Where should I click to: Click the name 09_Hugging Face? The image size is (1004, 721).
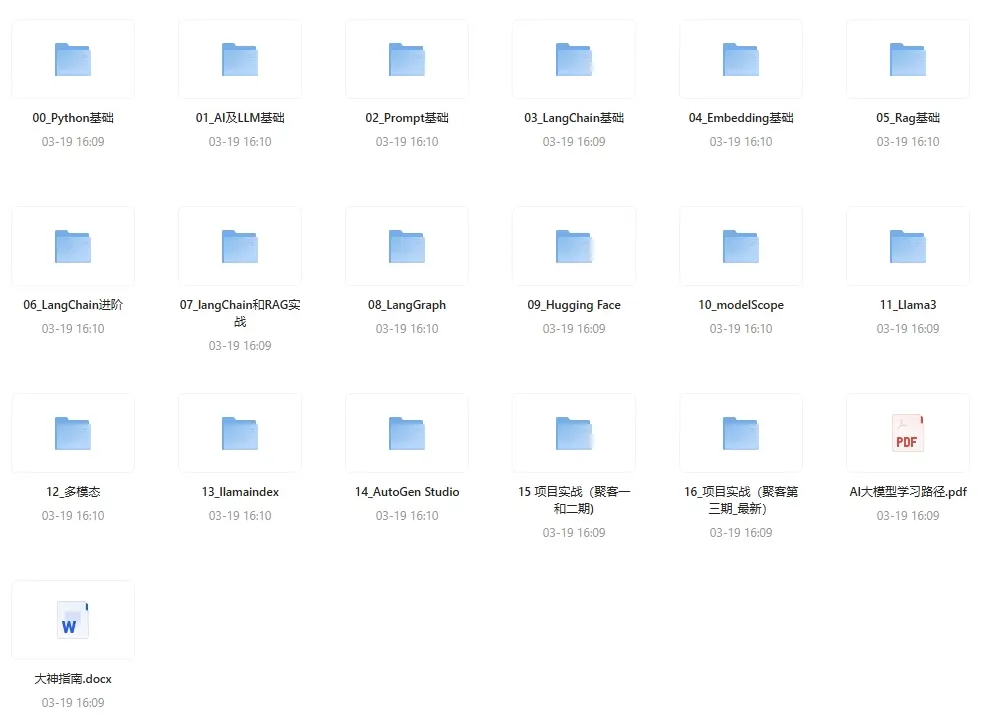574,305
